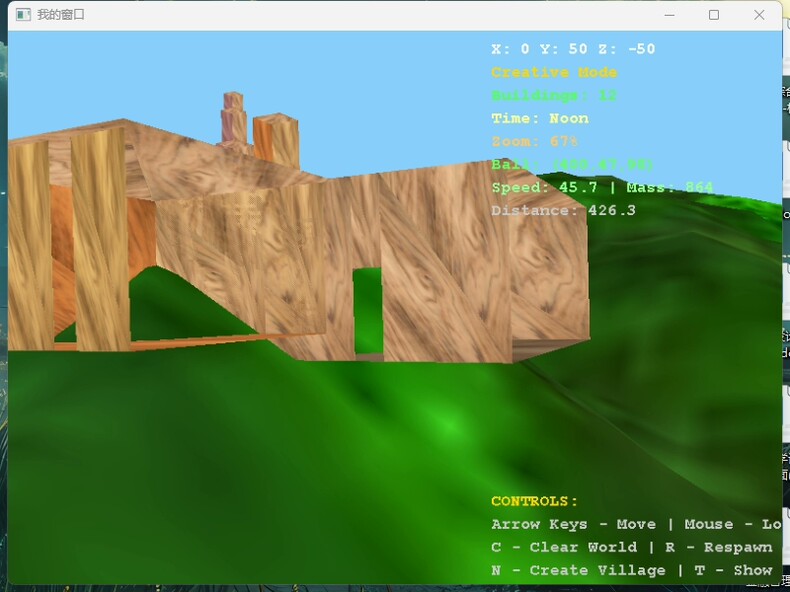Viewport: 790px width, 592px height.
Task: Click the application icon in the title bar
Action: (x=23, y=15)
